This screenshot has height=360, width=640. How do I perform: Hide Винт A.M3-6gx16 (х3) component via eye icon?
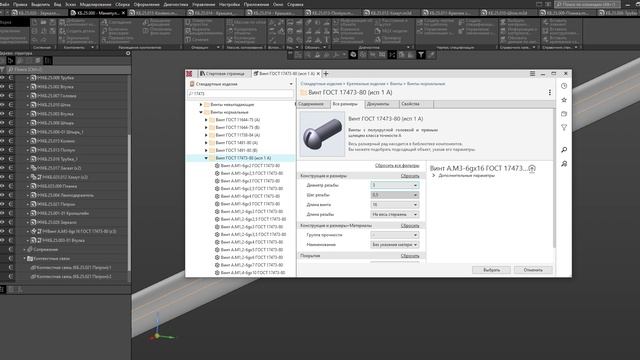pos(2,231)
